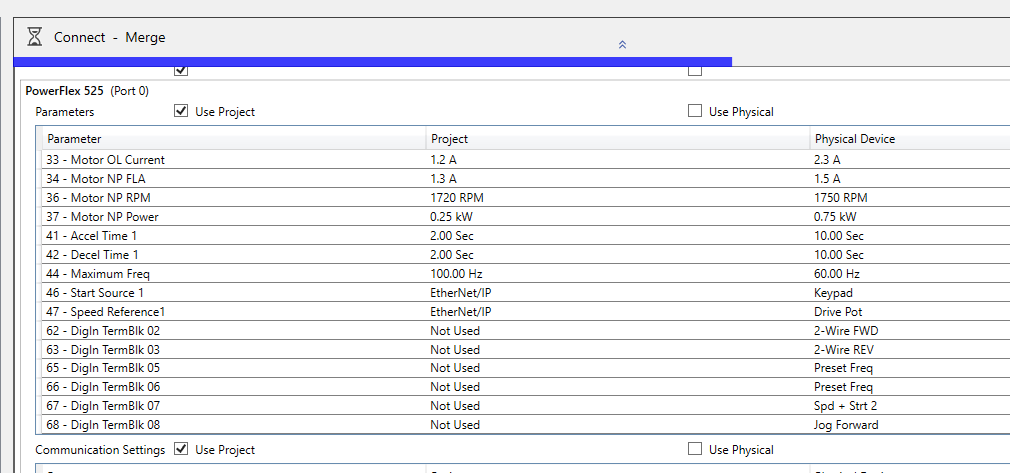This screenshot has width=1010, height=473.
Task: Click the project value 100.00 Hz
Action: 456,274
